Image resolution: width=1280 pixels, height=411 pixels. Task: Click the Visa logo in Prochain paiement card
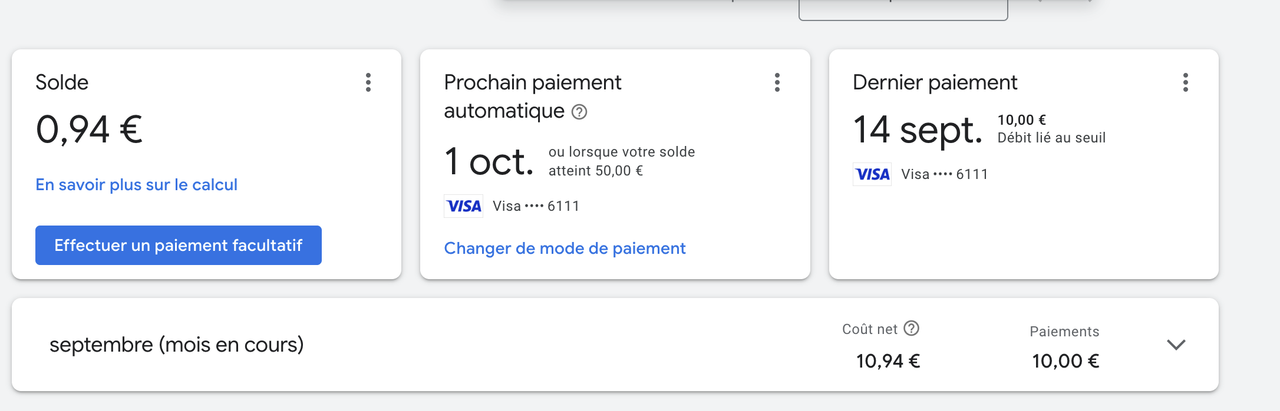464,206
